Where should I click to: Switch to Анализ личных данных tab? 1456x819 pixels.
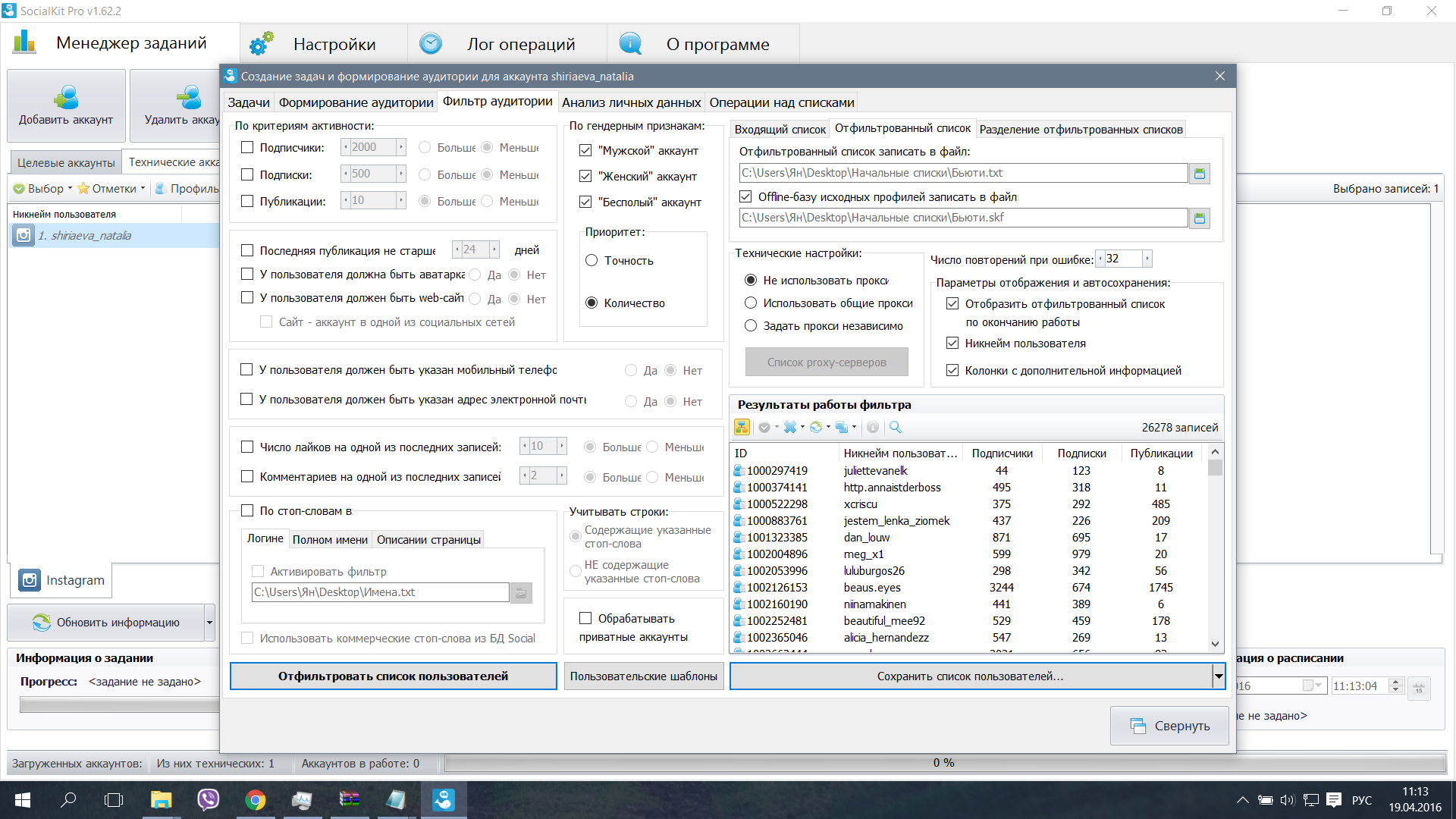[631, 102]
